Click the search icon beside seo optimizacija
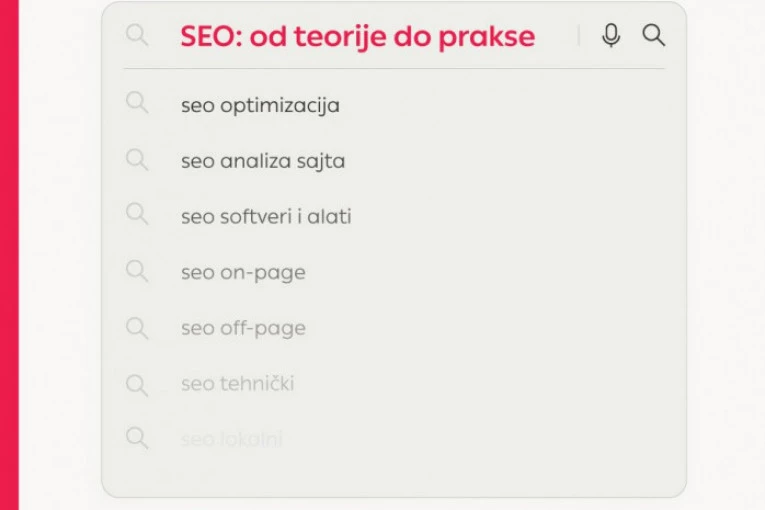765x510 pixels. pos(137,103)
